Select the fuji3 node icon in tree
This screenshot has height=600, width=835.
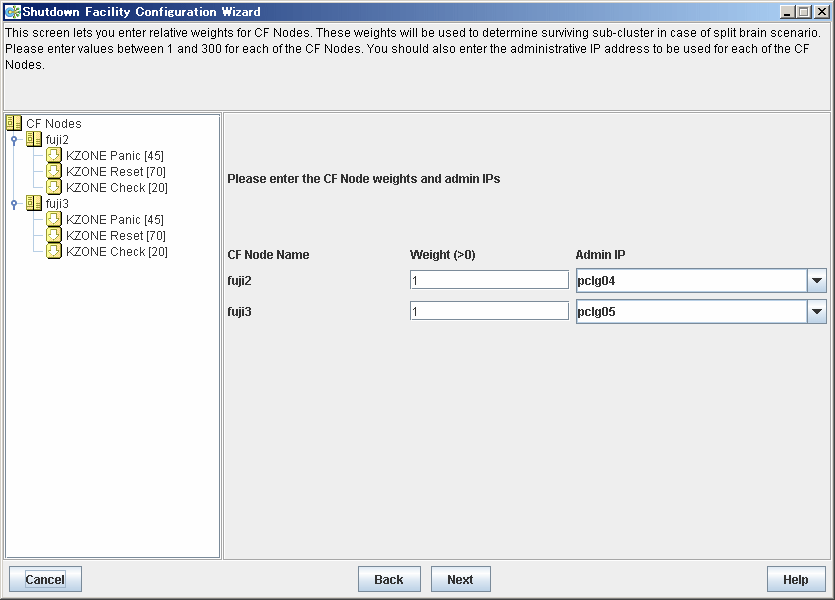[x=34, y=203]
